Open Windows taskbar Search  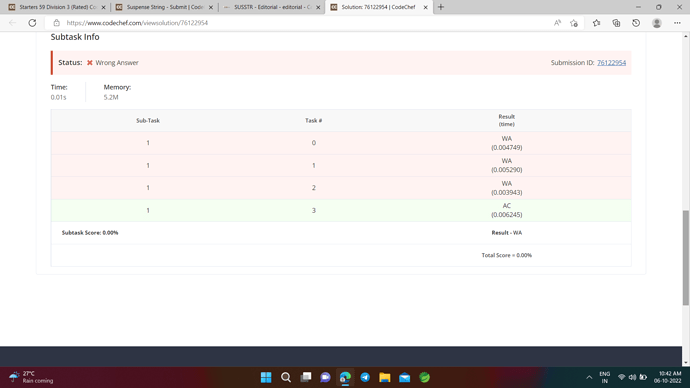click(286, 377)
